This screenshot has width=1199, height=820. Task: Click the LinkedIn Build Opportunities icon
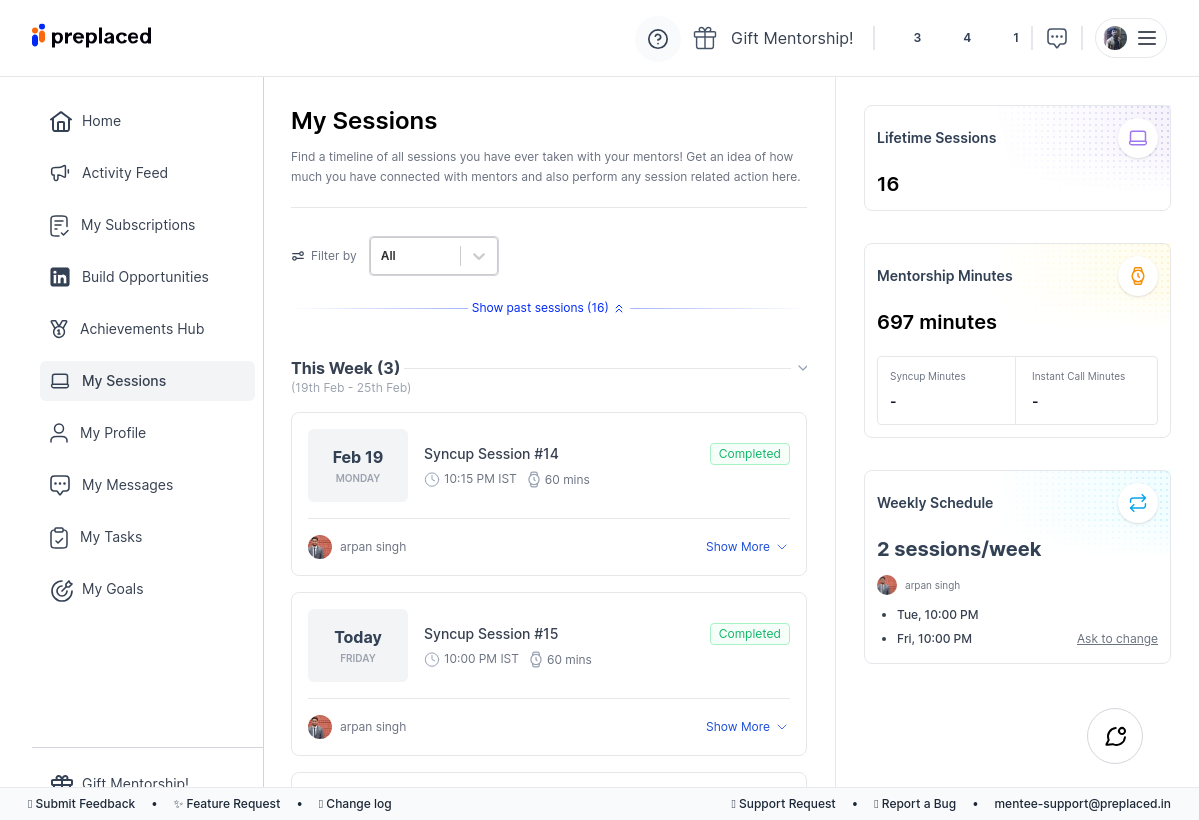(60, 277)
